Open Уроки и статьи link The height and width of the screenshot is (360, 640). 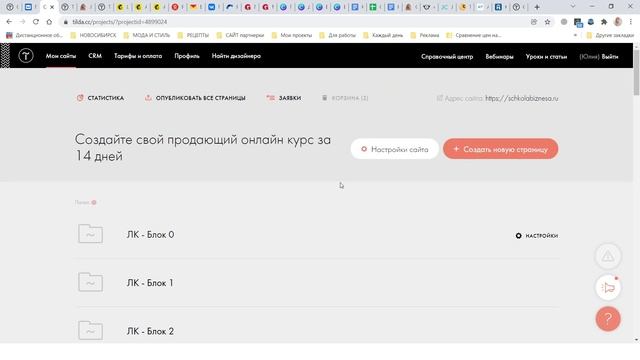tap(546, 56)
